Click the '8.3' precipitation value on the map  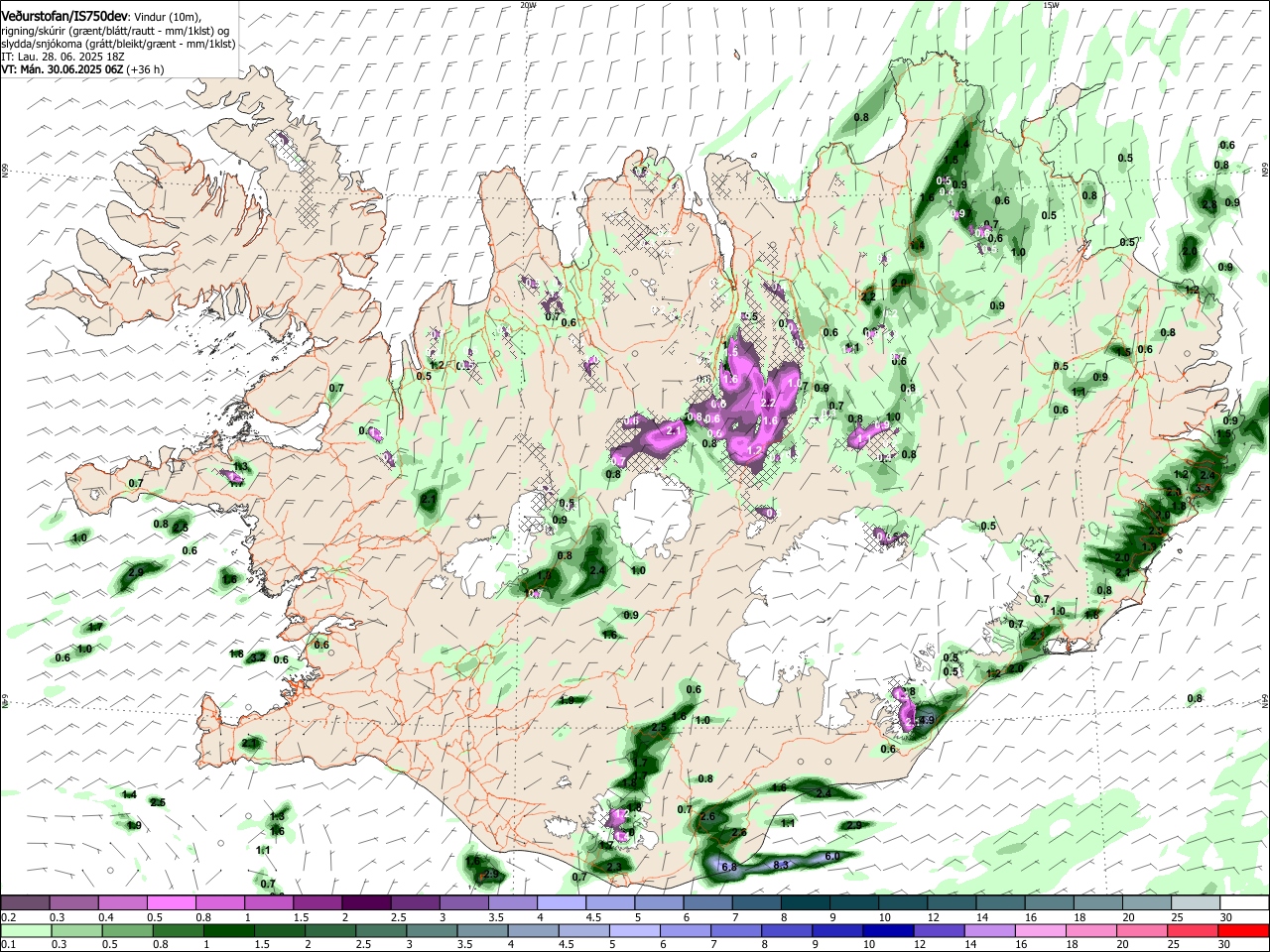coord(781,865)
